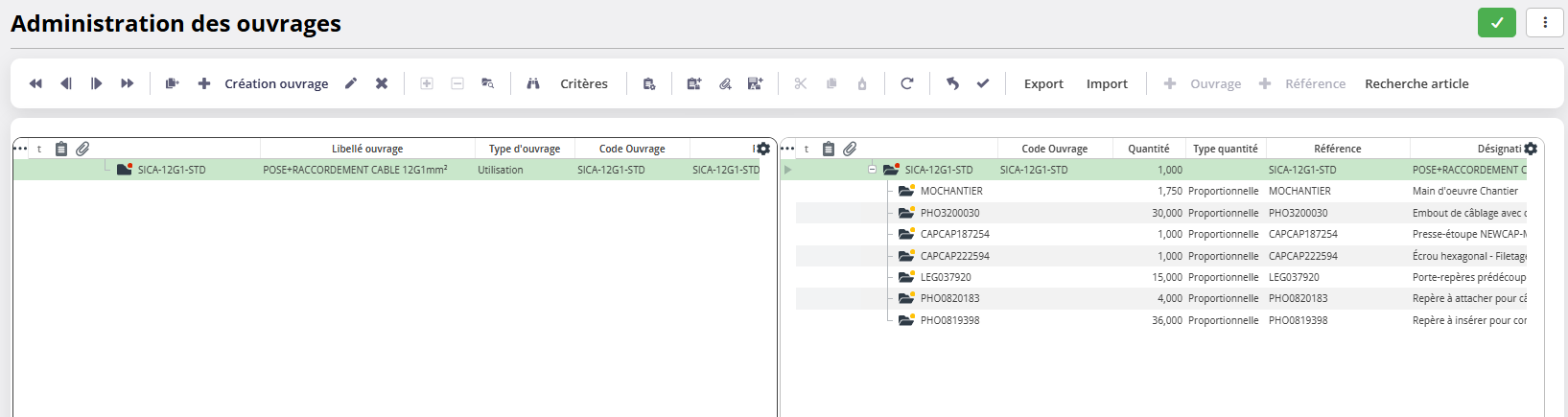Click the delete X icon in toolbar

pos(382,83)
